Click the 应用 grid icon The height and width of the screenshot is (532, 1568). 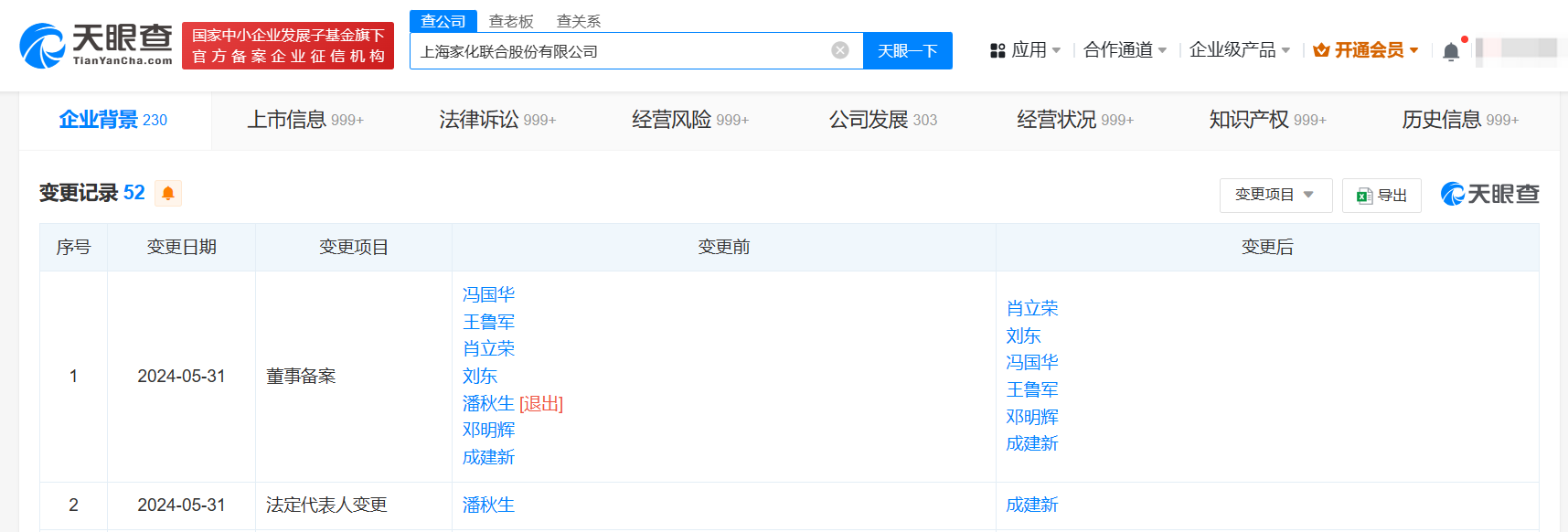997,50
